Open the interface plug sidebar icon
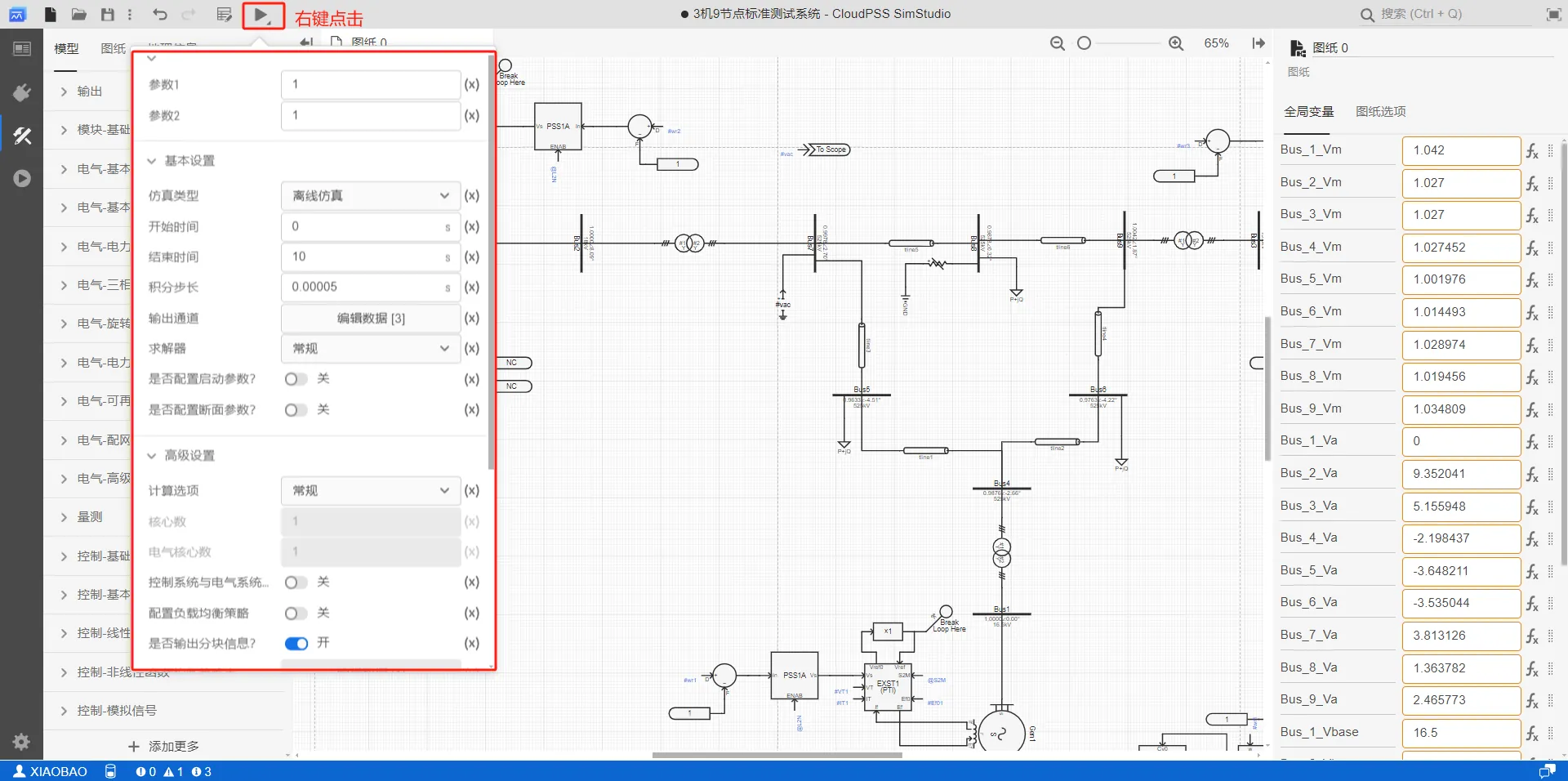 (22, 92)
